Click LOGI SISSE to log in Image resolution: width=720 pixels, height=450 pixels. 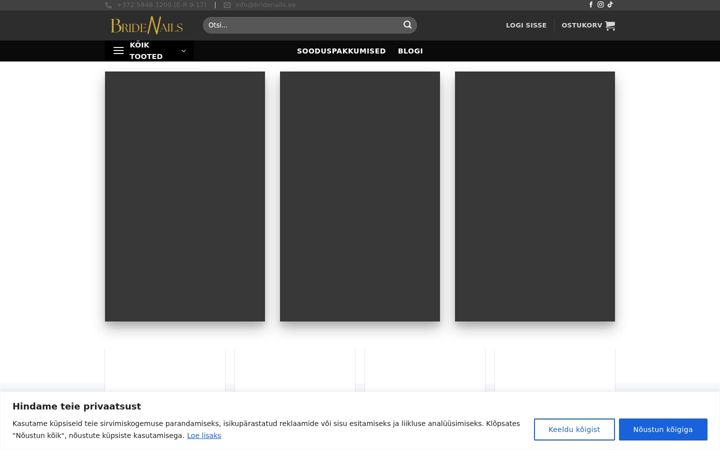526,25
